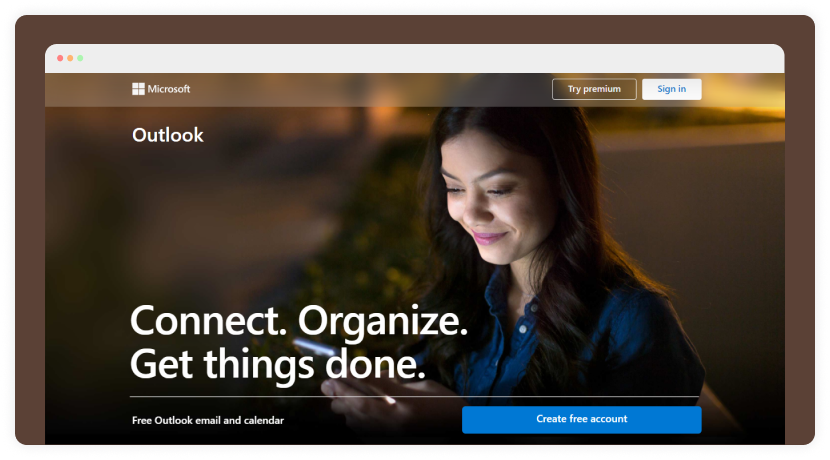Viewport: 830px width, 460px height.
Task: Click the 'Get things done.' headline line
Action: coord(278,364)
